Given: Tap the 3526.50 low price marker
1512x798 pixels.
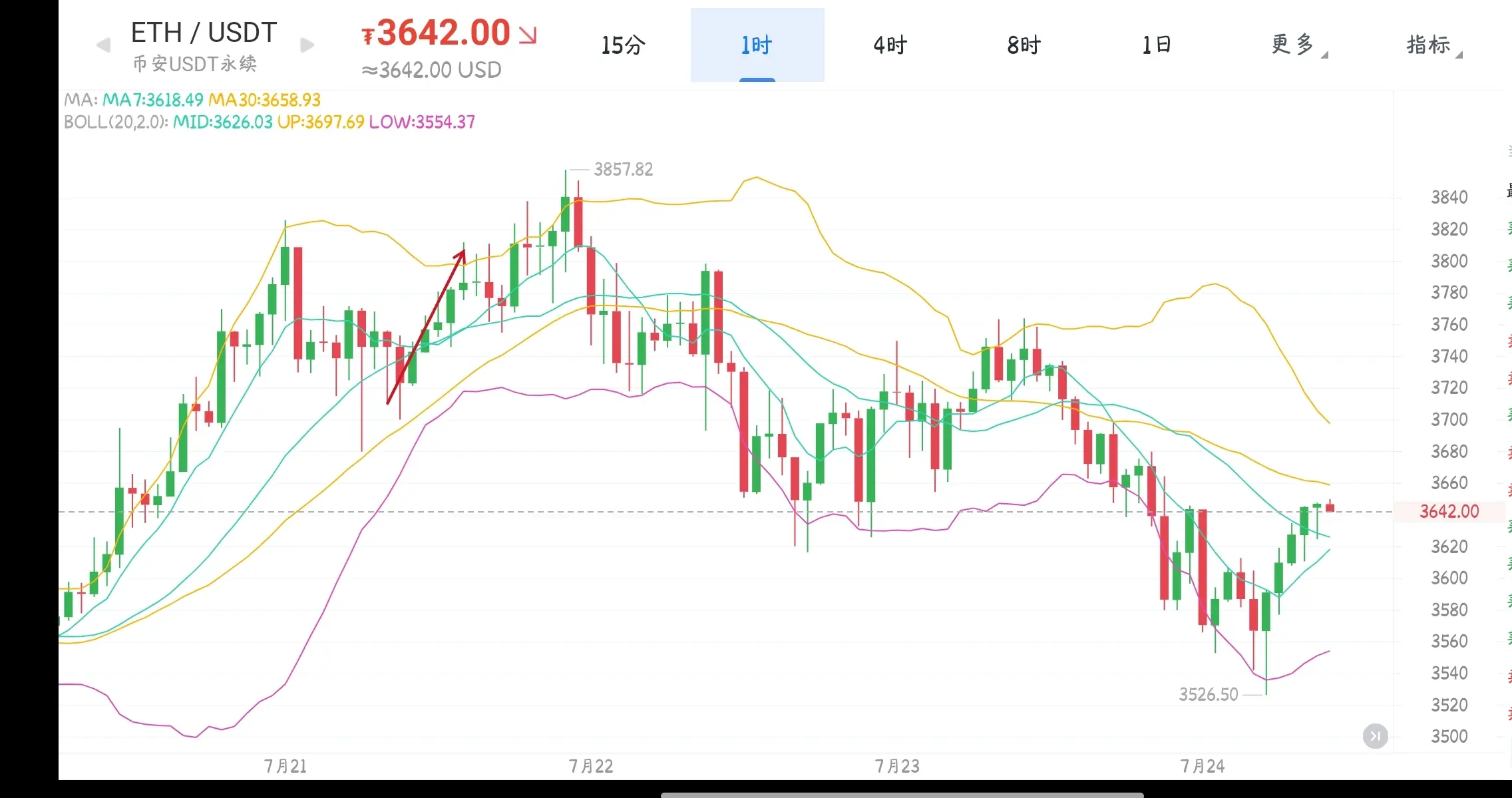Looking at the screenshot, I should coord(1209,694).
